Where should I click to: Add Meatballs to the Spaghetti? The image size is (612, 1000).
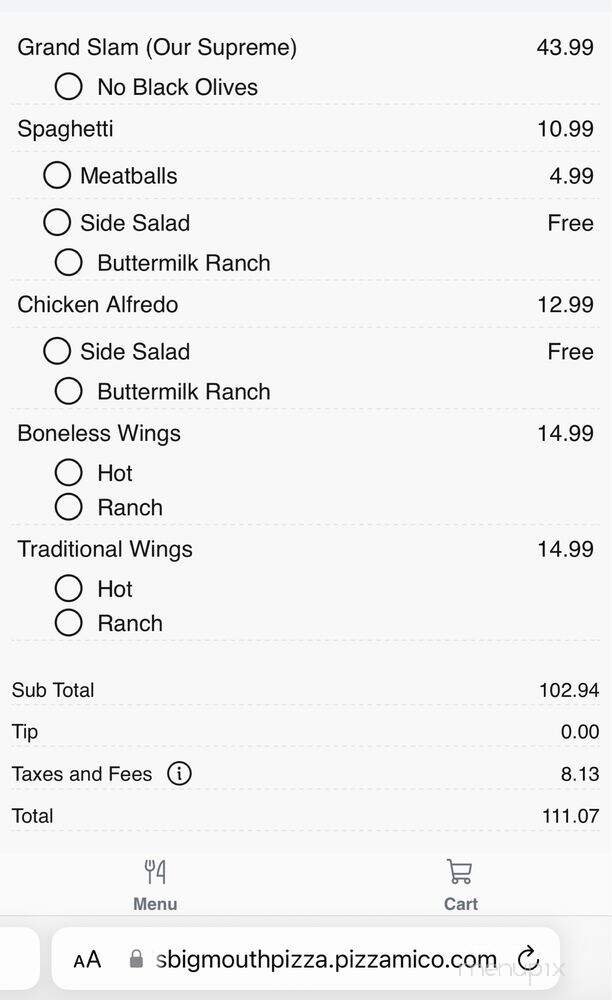click(56, 175)
